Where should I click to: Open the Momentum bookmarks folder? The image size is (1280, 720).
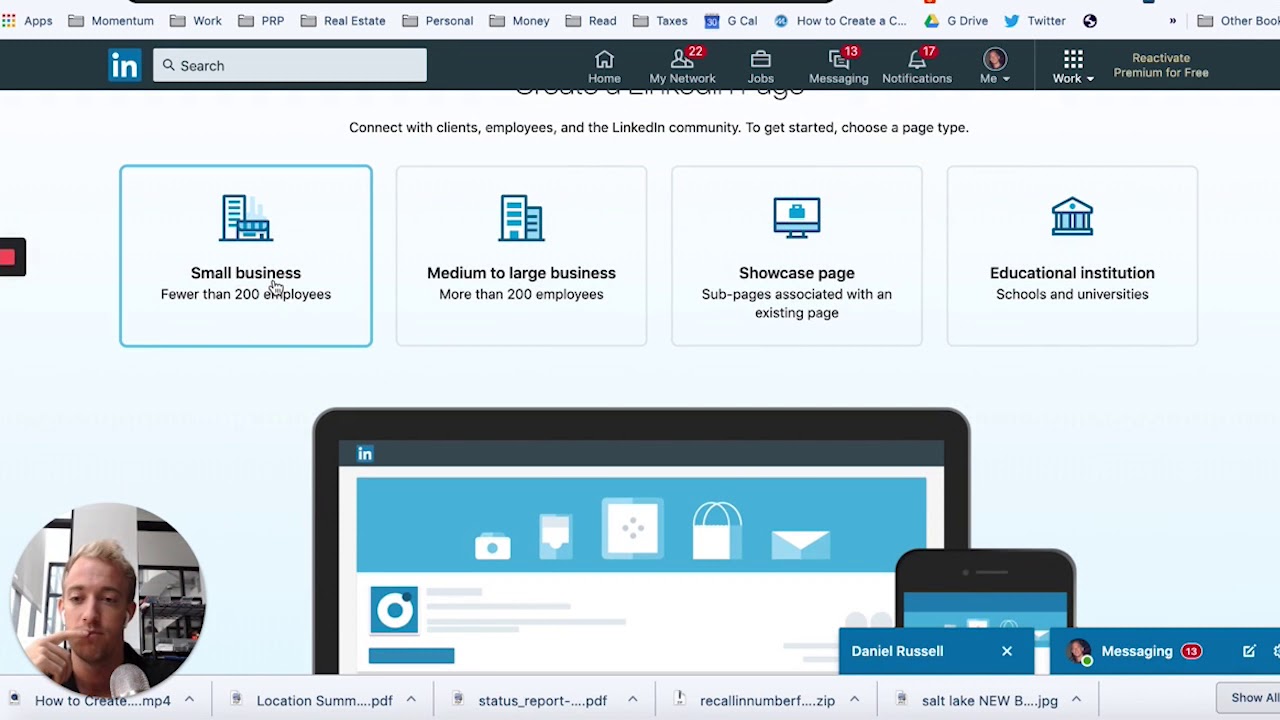point(111,20)
